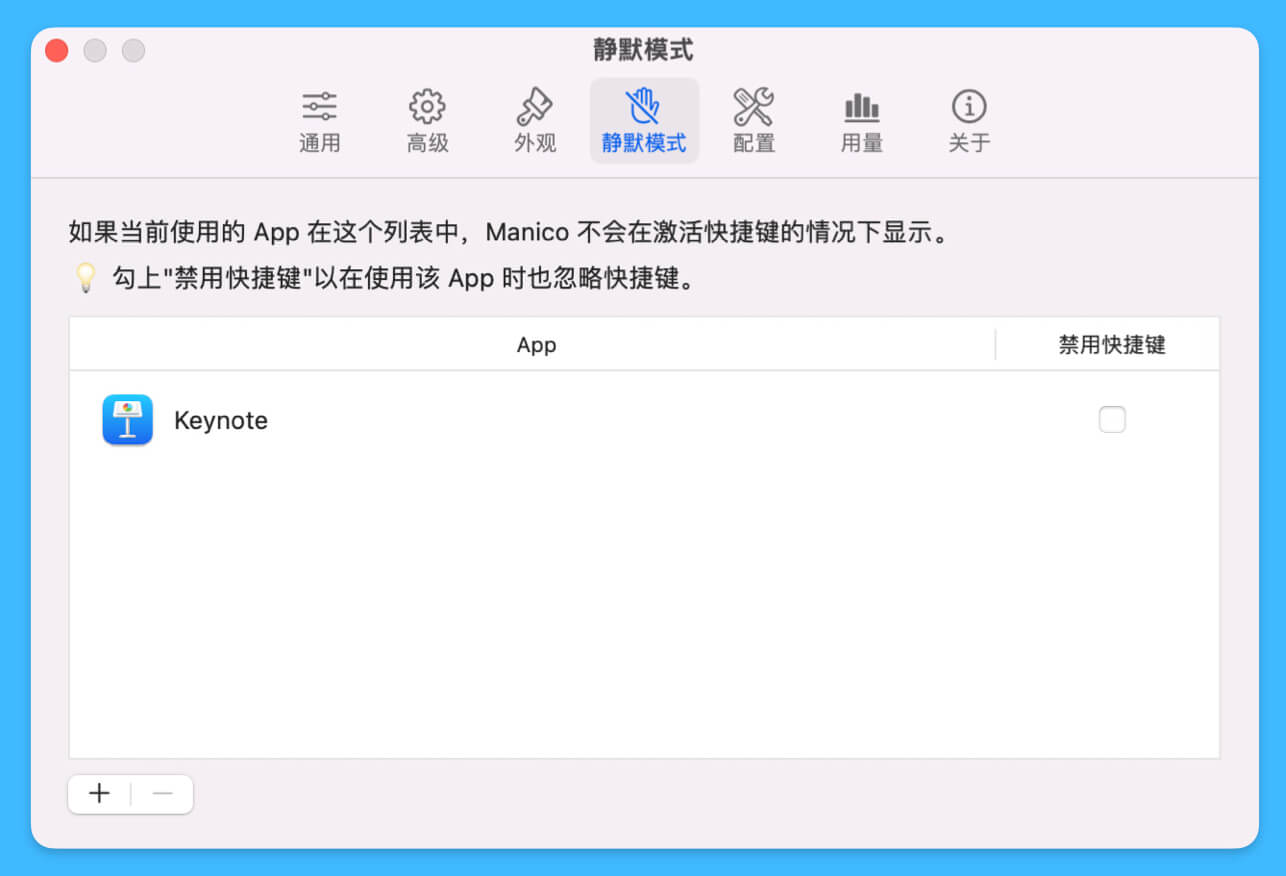This screenshot has height=876, width=1286.
Task: Open the 配置 wrench and screwdriver icon
Action: (x=753, y=107)
